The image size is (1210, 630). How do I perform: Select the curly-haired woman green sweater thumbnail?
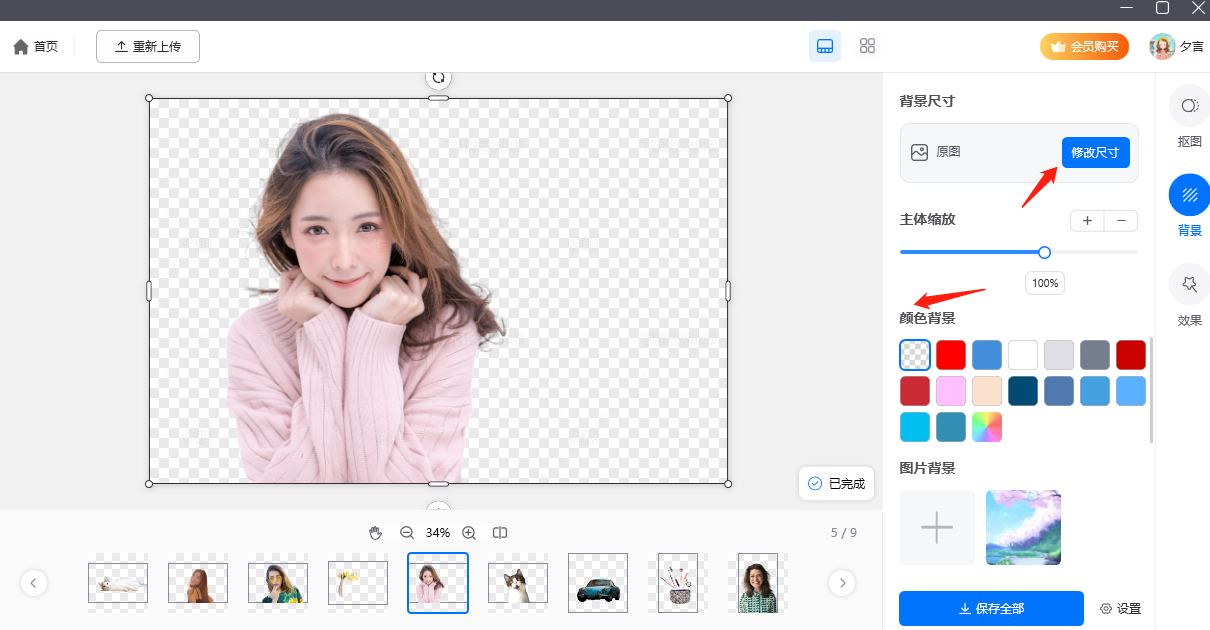(758, 582)
